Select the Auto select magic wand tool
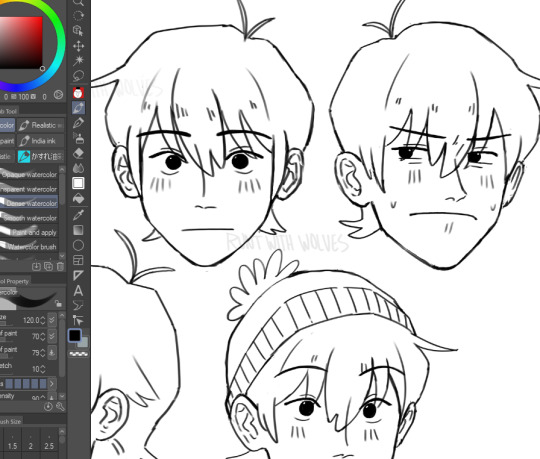The width and height of the screenshot is (540, 459). [x=79, y=61]
